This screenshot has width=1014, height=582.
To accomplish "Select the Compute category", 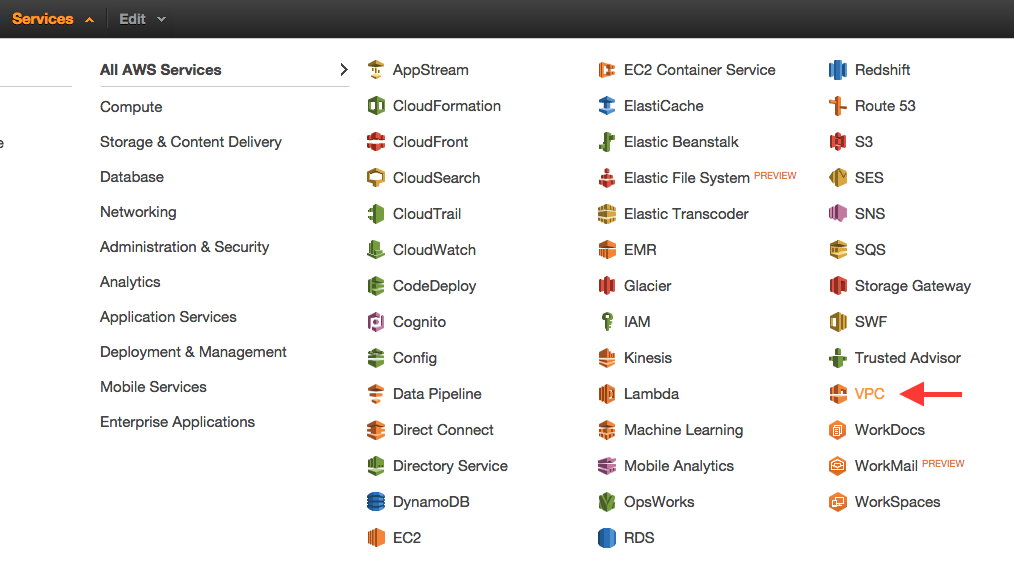I will pyautogui.click(x=131, y=107).
